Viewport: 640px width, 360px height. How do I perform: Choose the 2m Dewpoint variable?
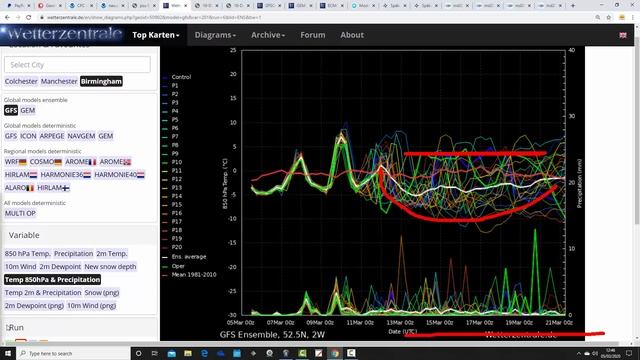pos(60,267)
